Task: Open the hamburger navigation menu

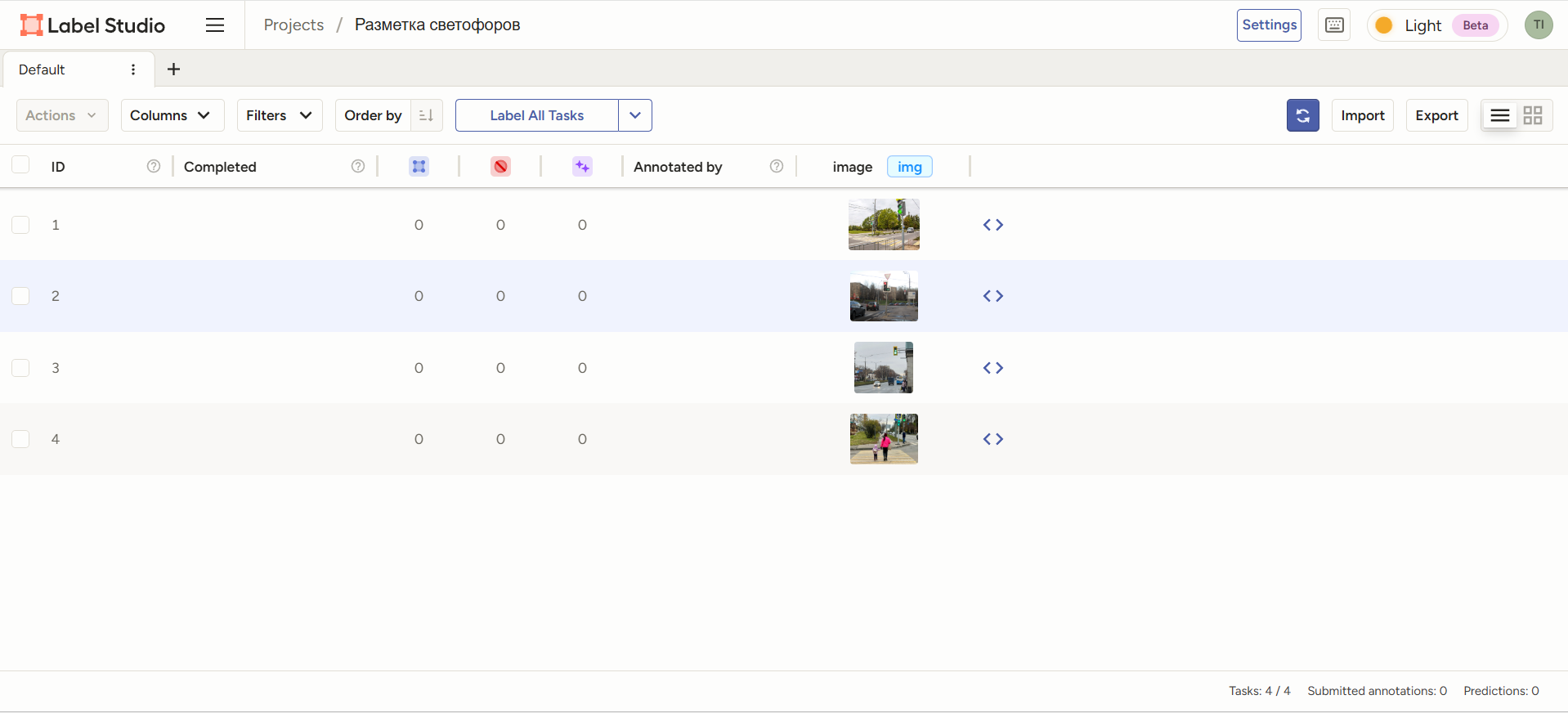Action: point(215,25)
